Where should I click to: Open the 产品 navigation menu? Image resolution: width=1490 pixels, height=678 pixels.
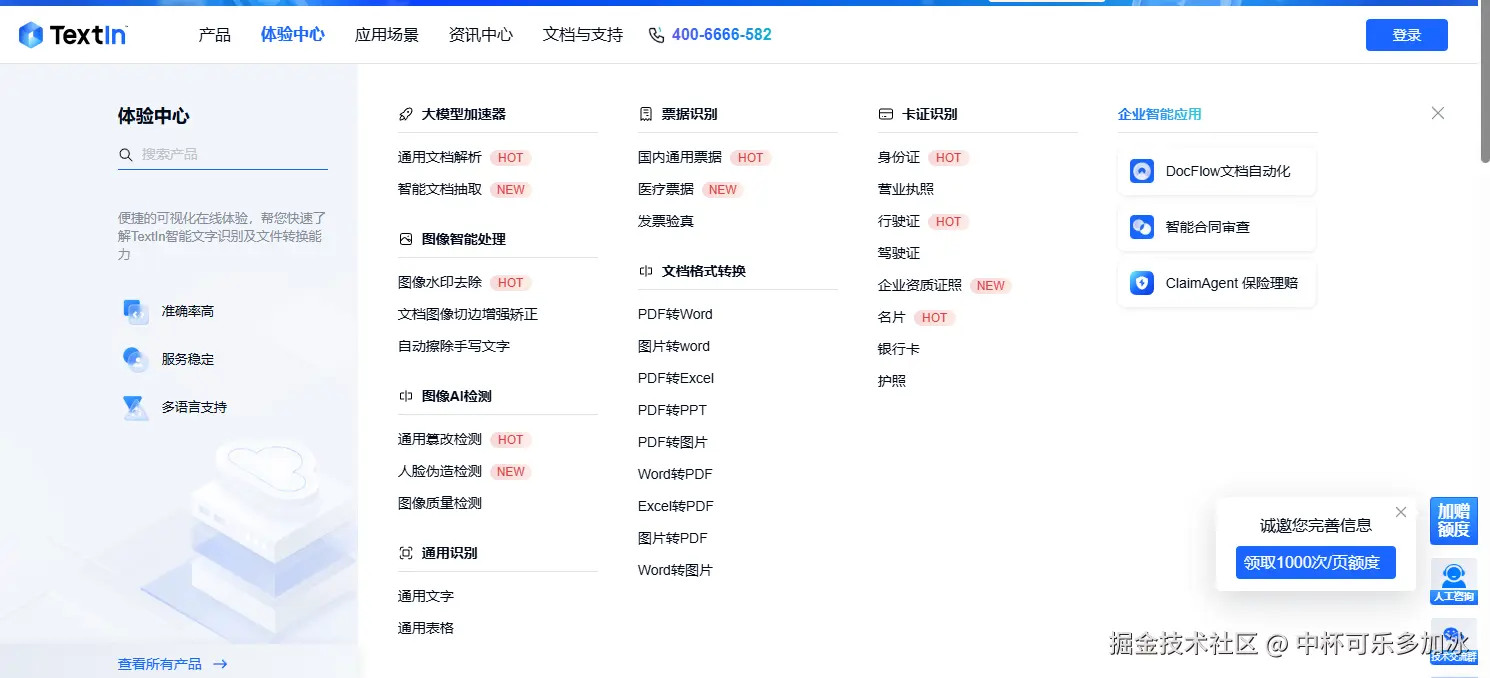[x=215, y=35]
